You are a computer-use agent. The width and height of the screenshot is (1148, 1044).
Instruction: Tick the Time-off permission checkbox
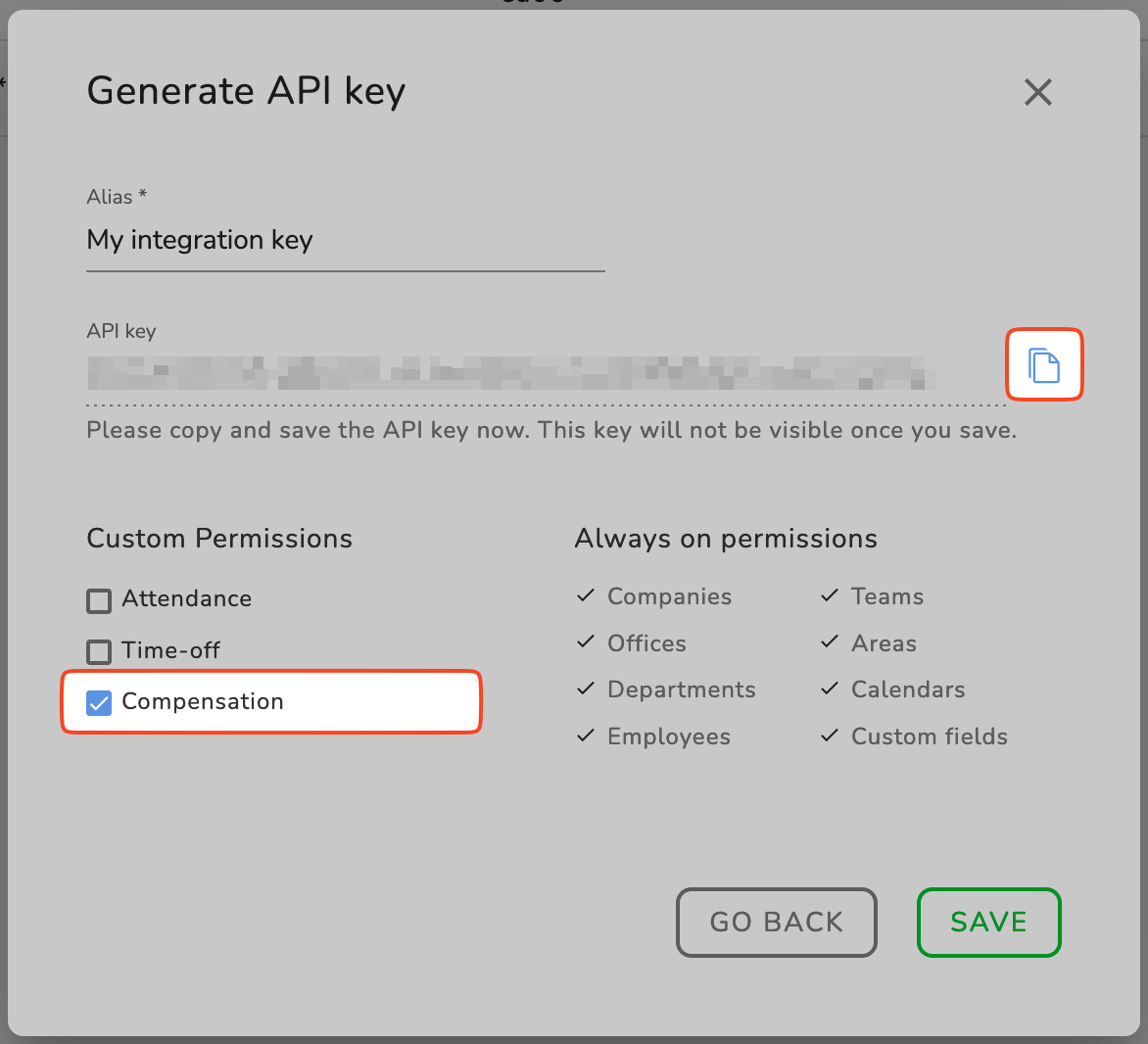[x=99, y=651]
